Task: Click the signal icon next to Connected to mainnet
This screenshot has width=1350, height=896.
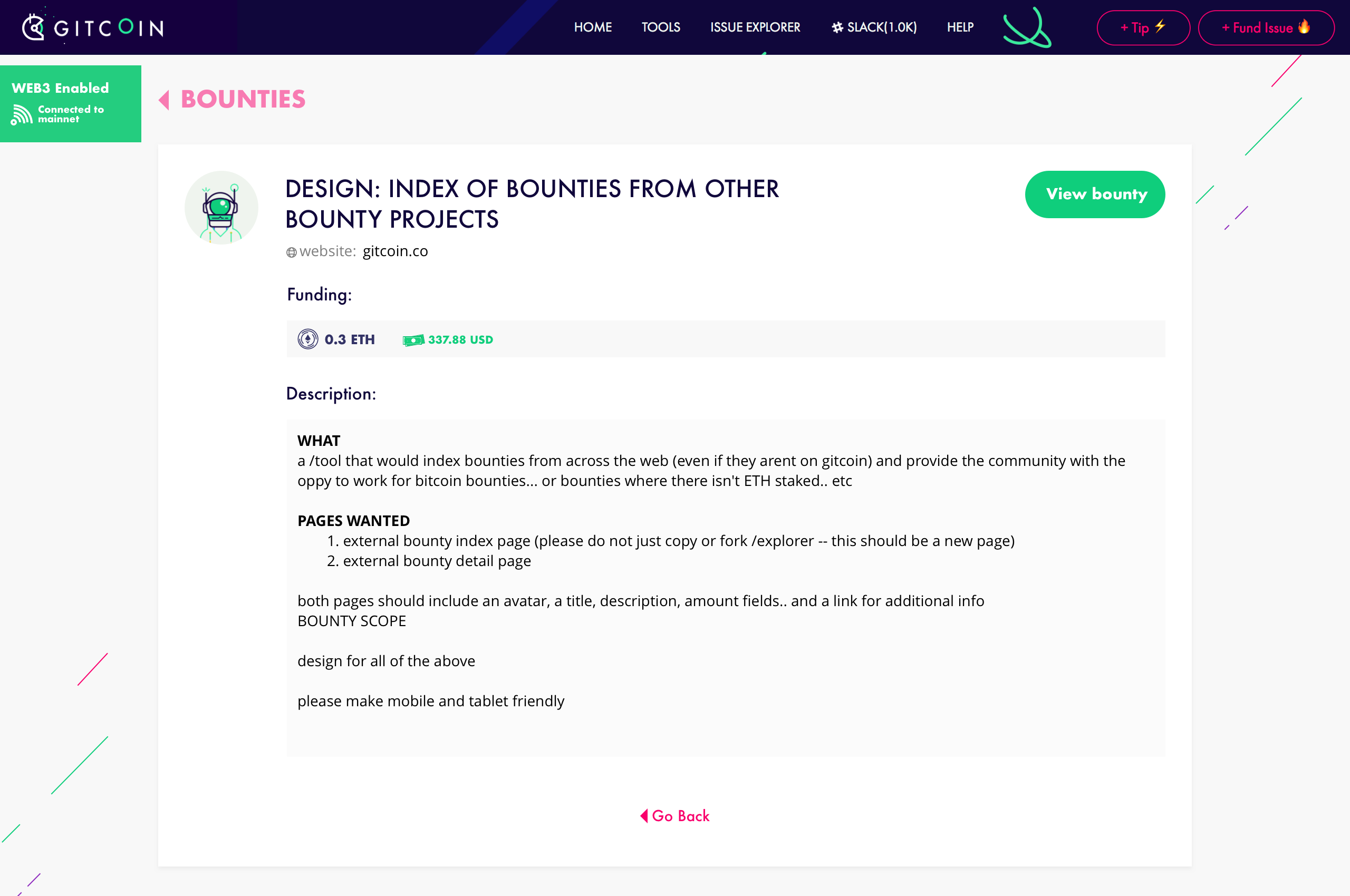Action: click(22, 113)
